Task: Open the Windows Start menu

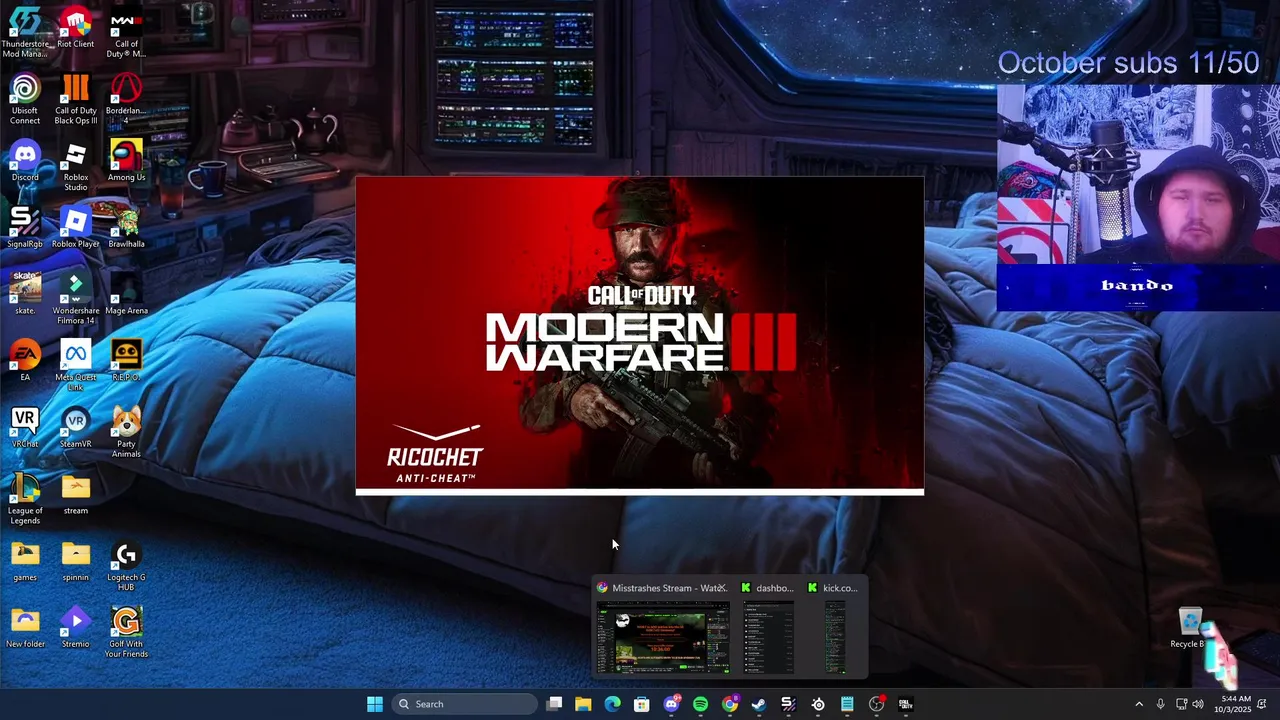Action: [x=375, y=704]
